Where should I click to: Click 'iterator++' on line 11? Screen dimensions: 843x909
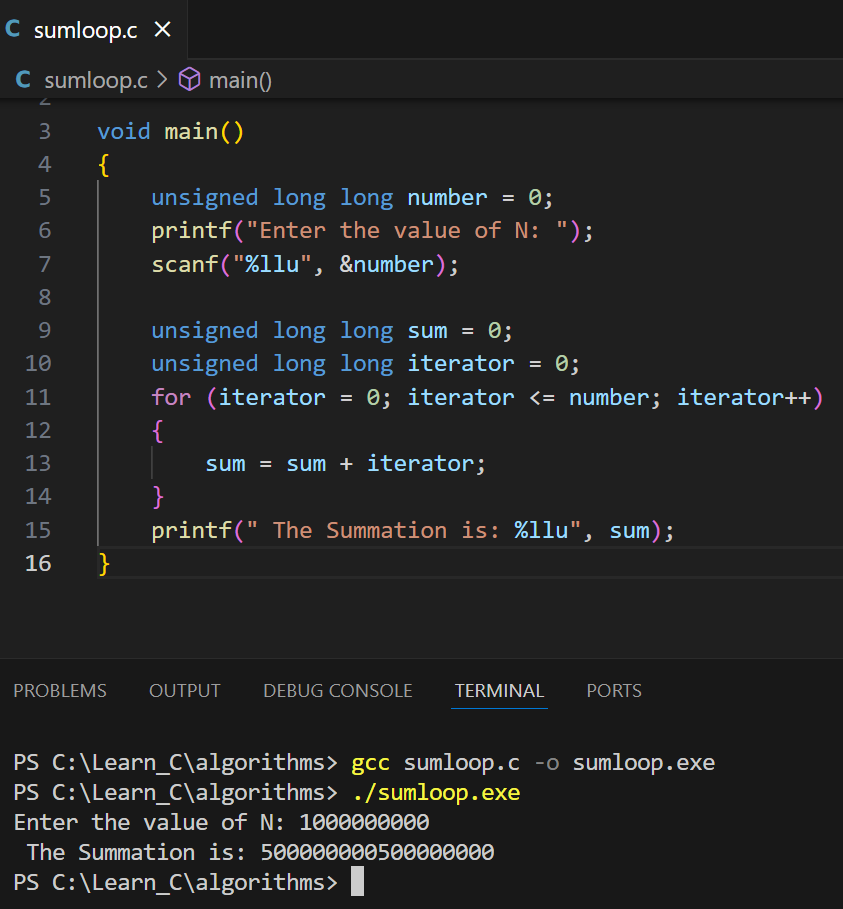(744, 397)
